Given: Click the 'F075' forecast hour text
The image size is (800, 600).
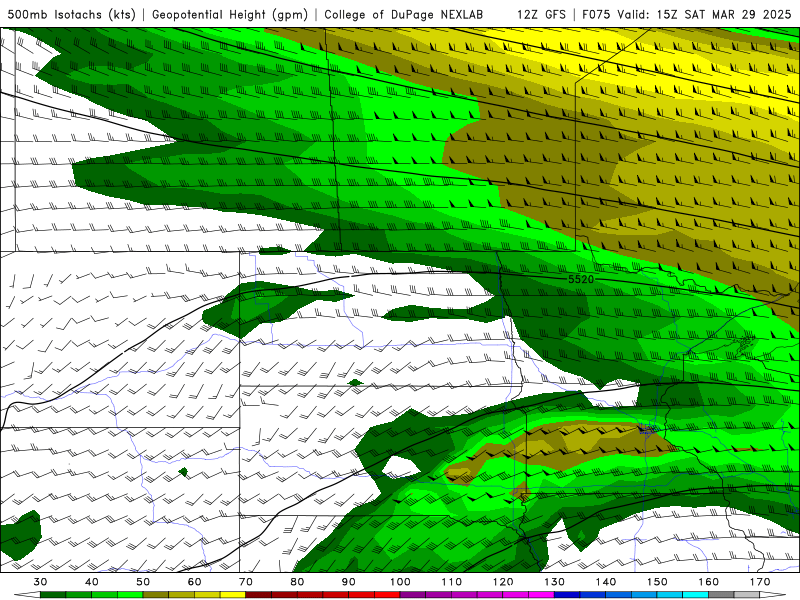Looking at the screenshot, I should coord(597,15).
